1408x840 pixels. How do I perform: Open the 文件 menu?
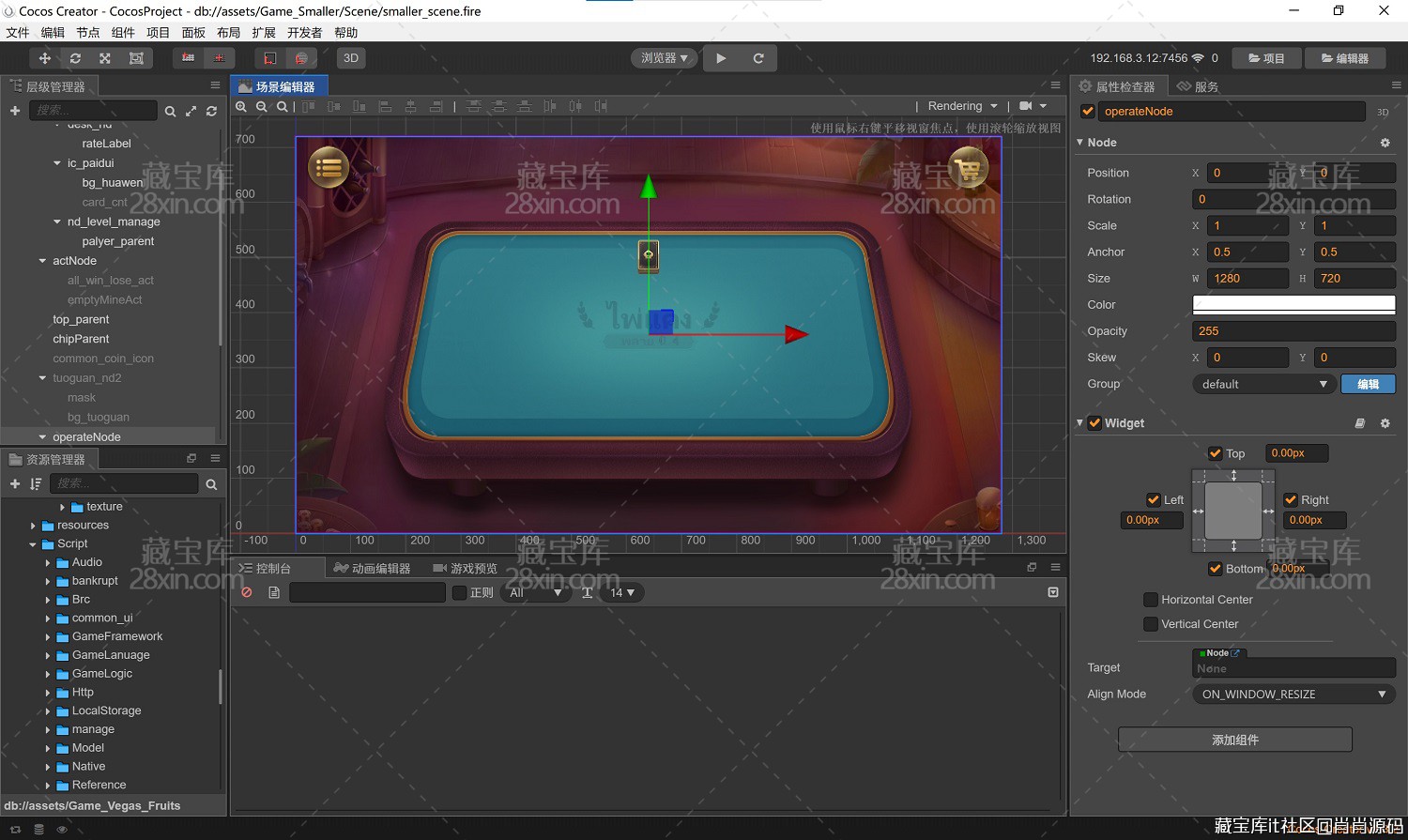[18, 33]
